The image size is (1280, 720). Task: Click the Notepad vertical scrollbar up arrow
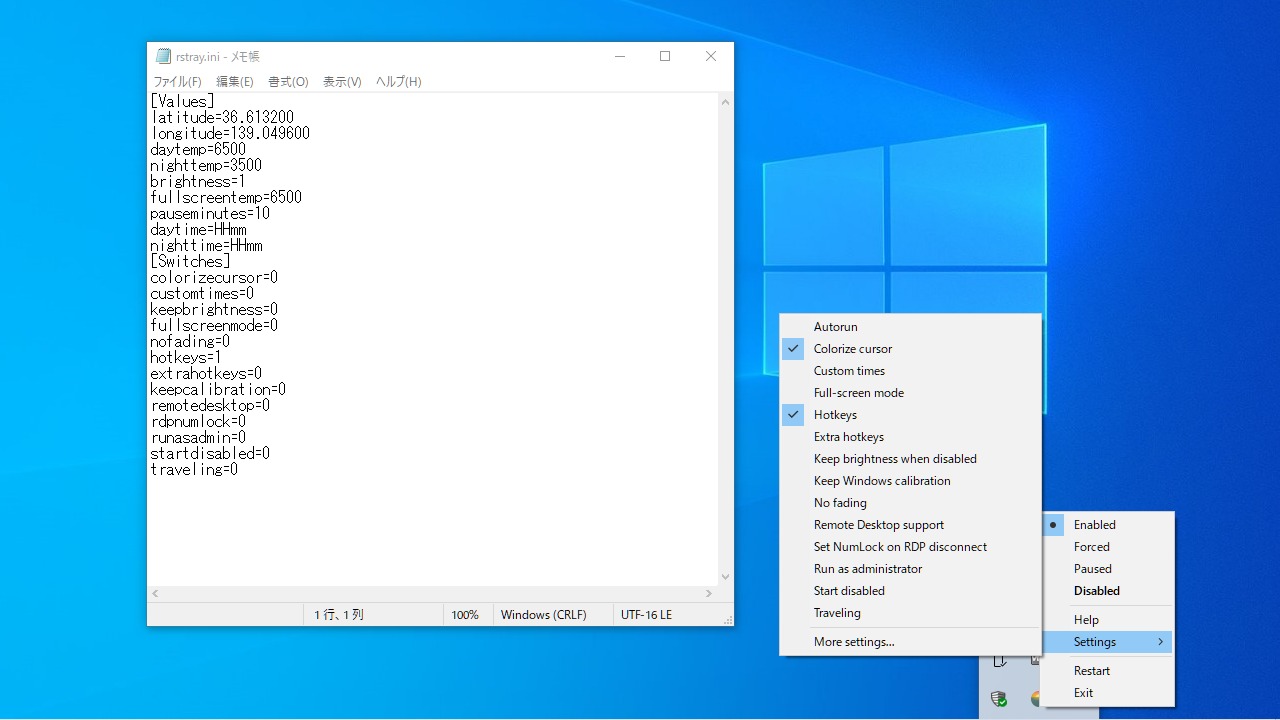(x=725, y=102)
